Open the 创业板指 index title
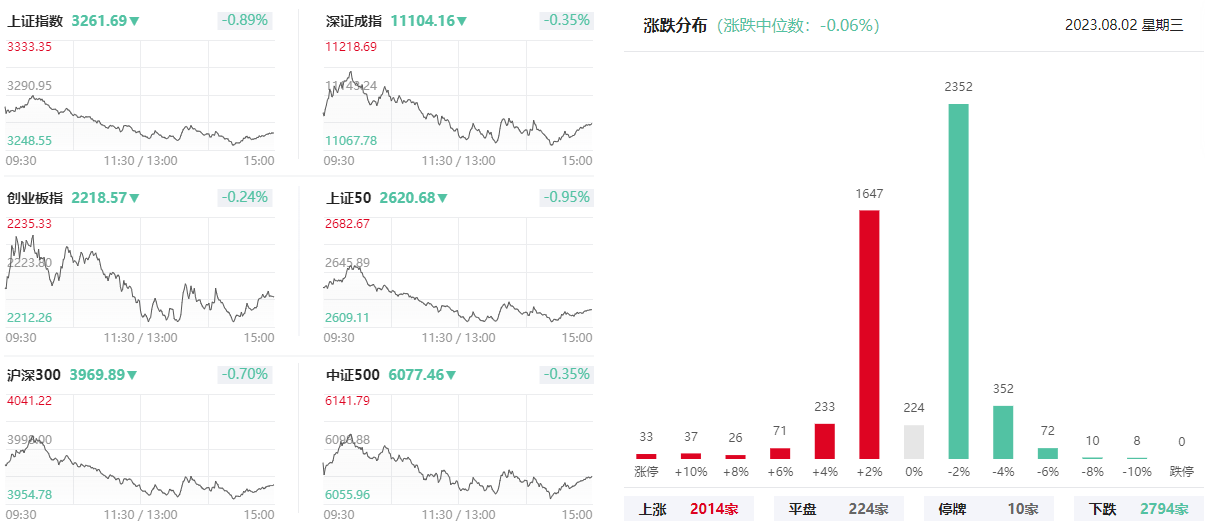 35,197
